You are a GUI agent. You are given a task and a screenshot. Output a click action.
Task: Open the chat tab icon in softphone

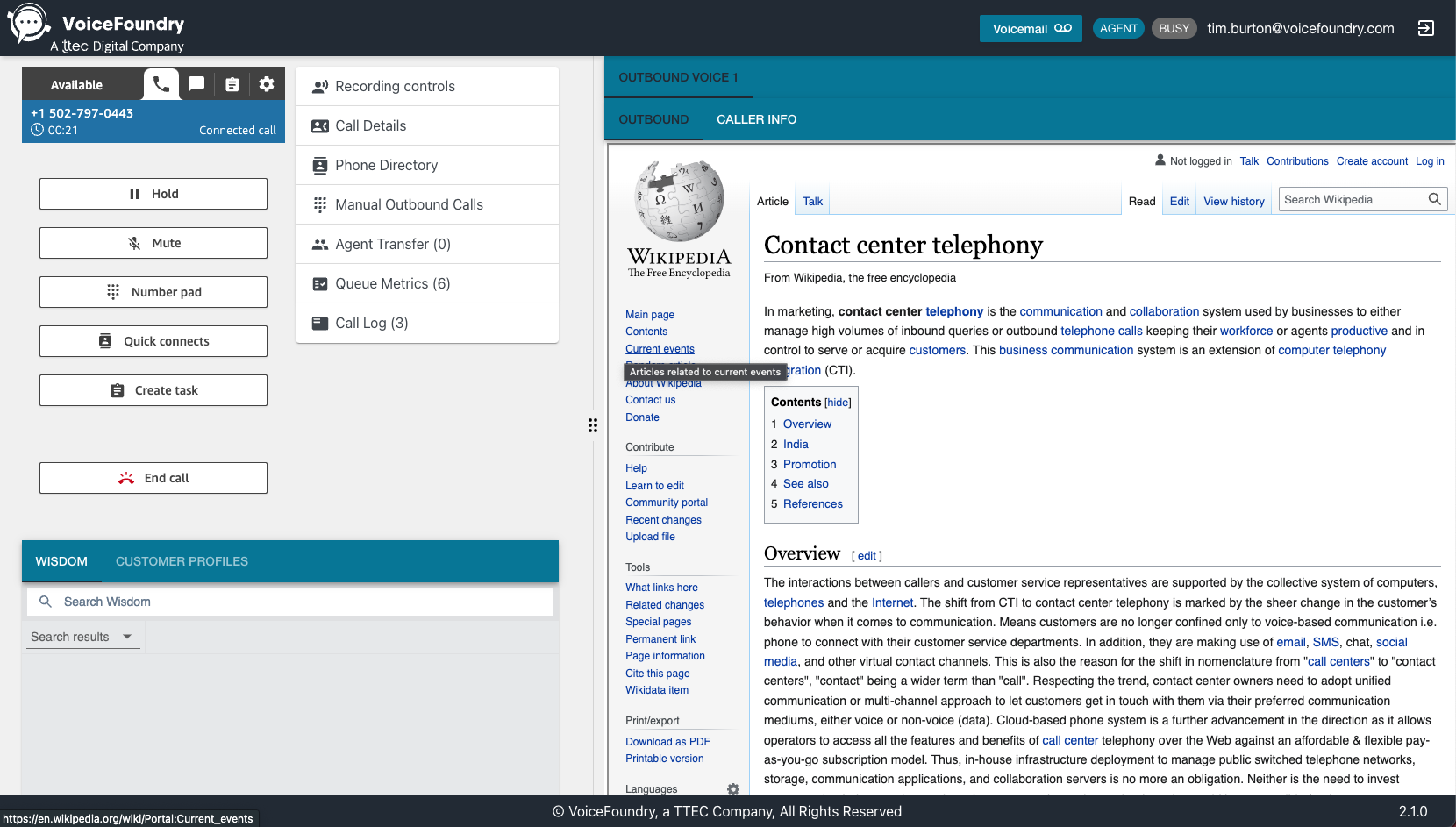click(196, 84)
